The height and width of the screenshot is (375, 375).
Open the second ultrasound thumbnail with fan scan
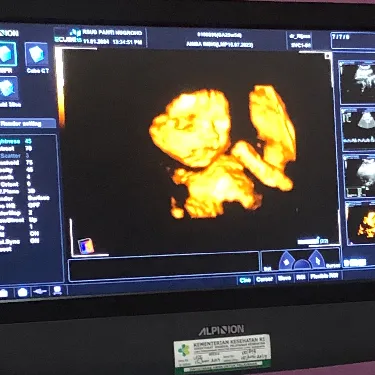359,129
